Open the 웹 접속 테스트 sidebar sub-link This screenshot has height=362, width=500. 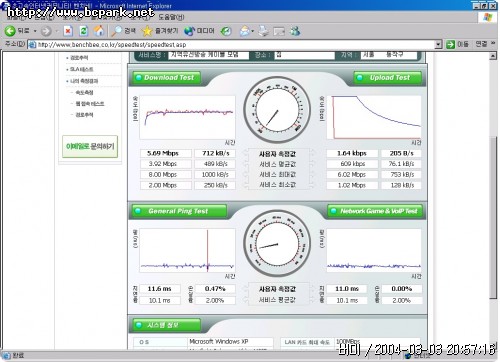click(90, 104)
